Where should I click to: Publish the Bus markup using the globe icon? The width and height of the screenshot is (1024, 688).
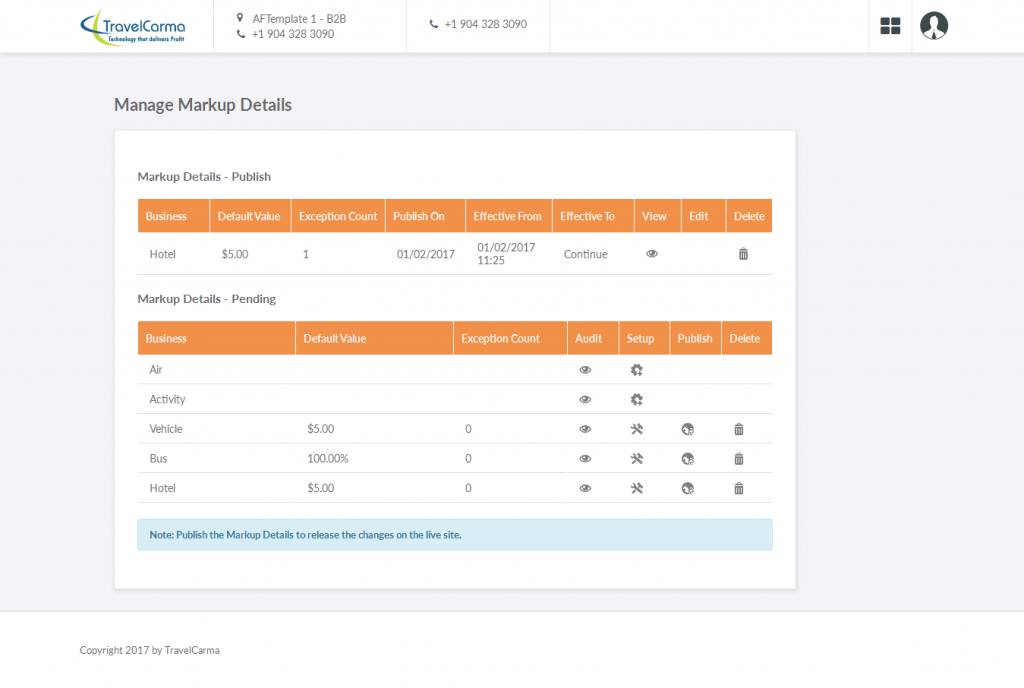click(687, 458)
